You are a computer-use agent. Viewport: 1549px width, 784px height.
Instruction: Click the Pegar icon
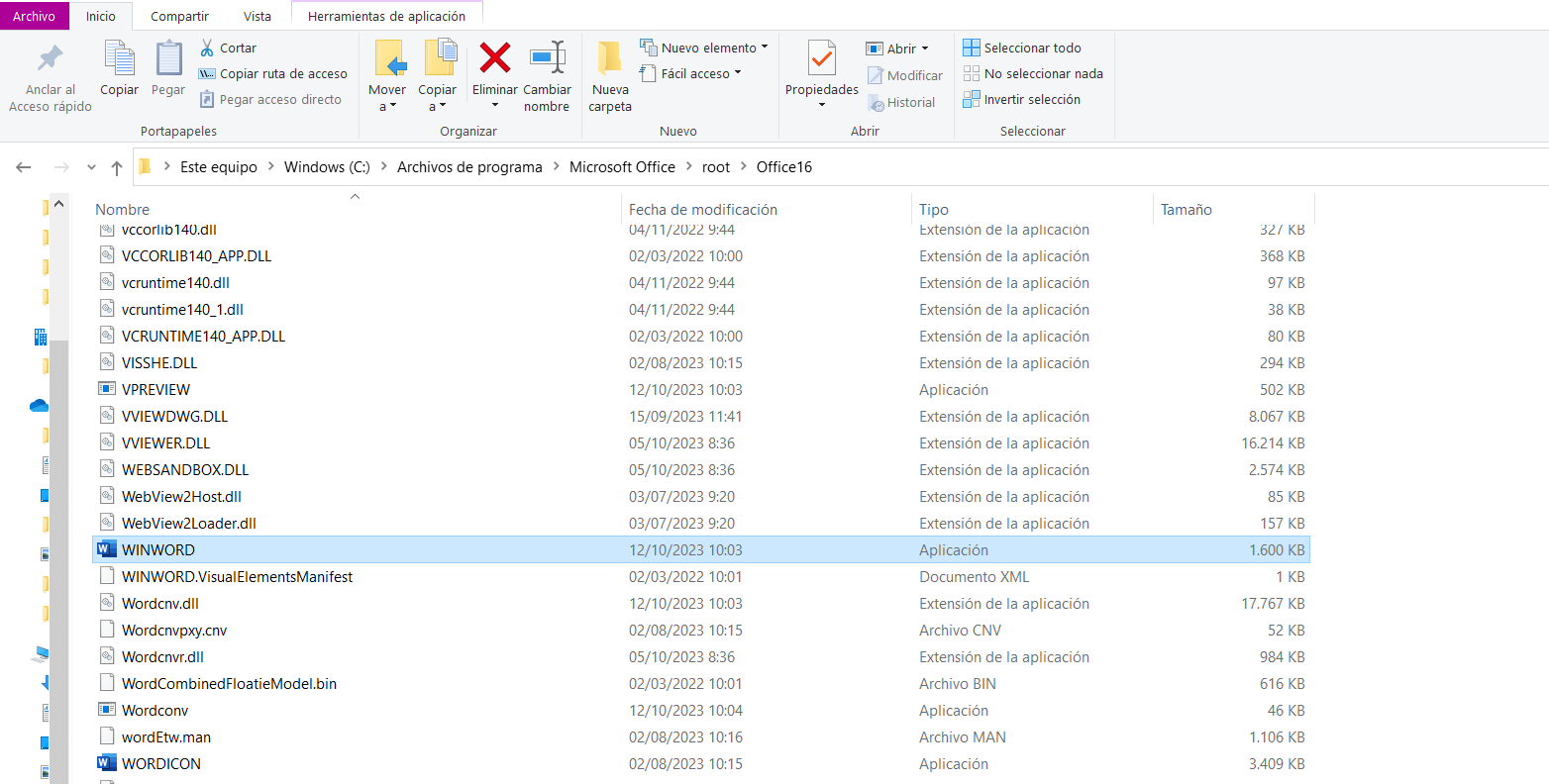coord(168,58)
